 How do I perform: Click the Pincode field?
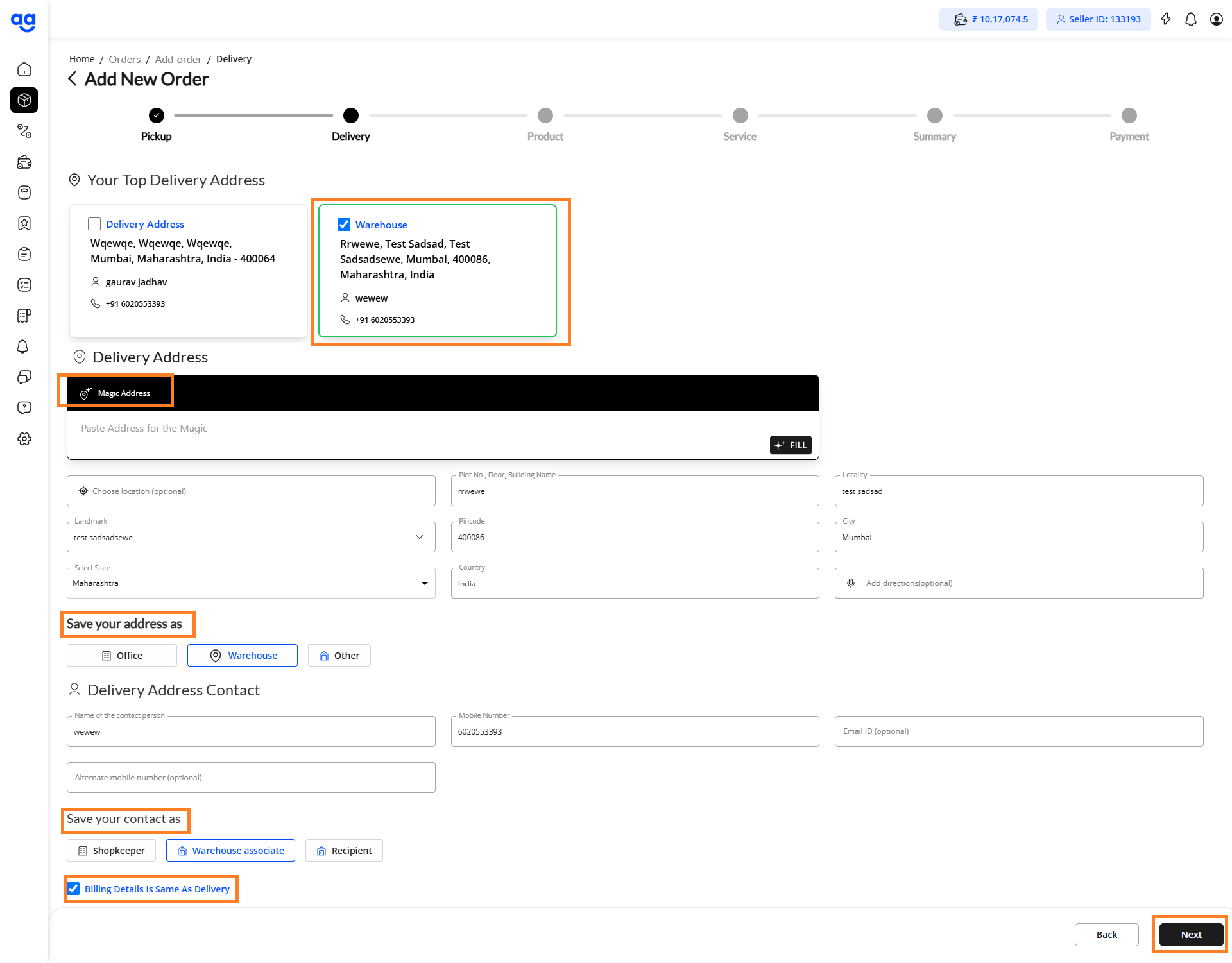click(635, 538)
